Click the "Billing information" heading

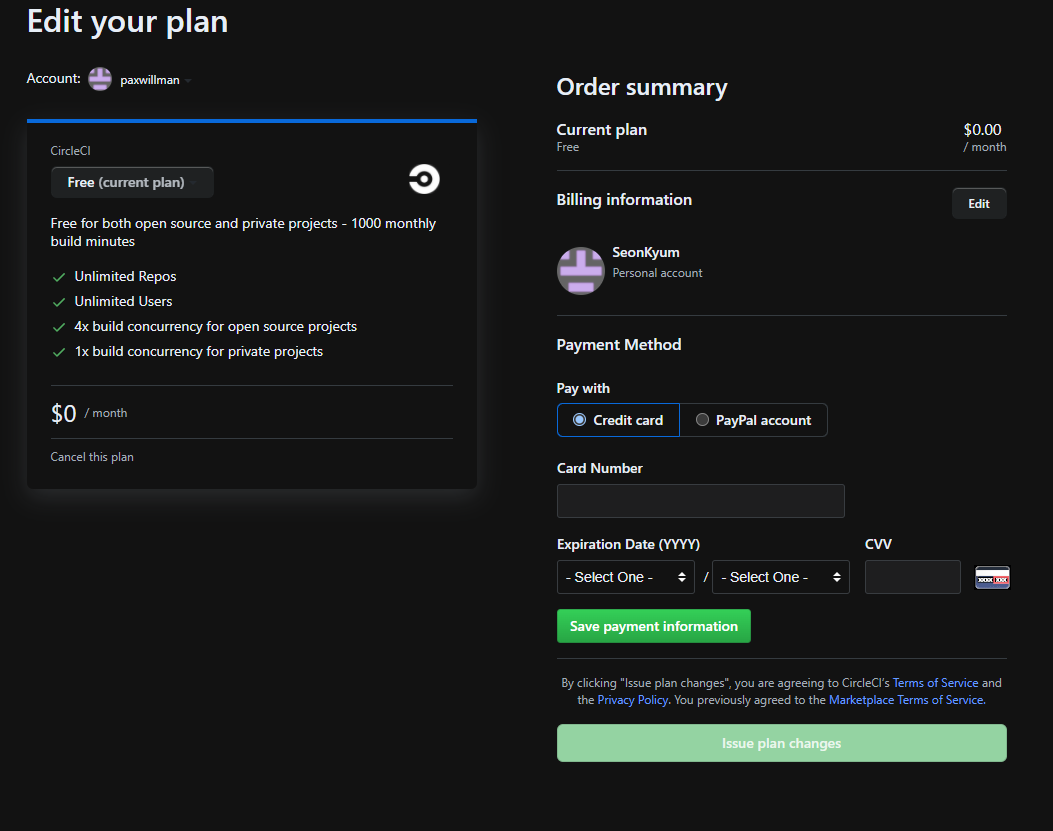[624, 200]
